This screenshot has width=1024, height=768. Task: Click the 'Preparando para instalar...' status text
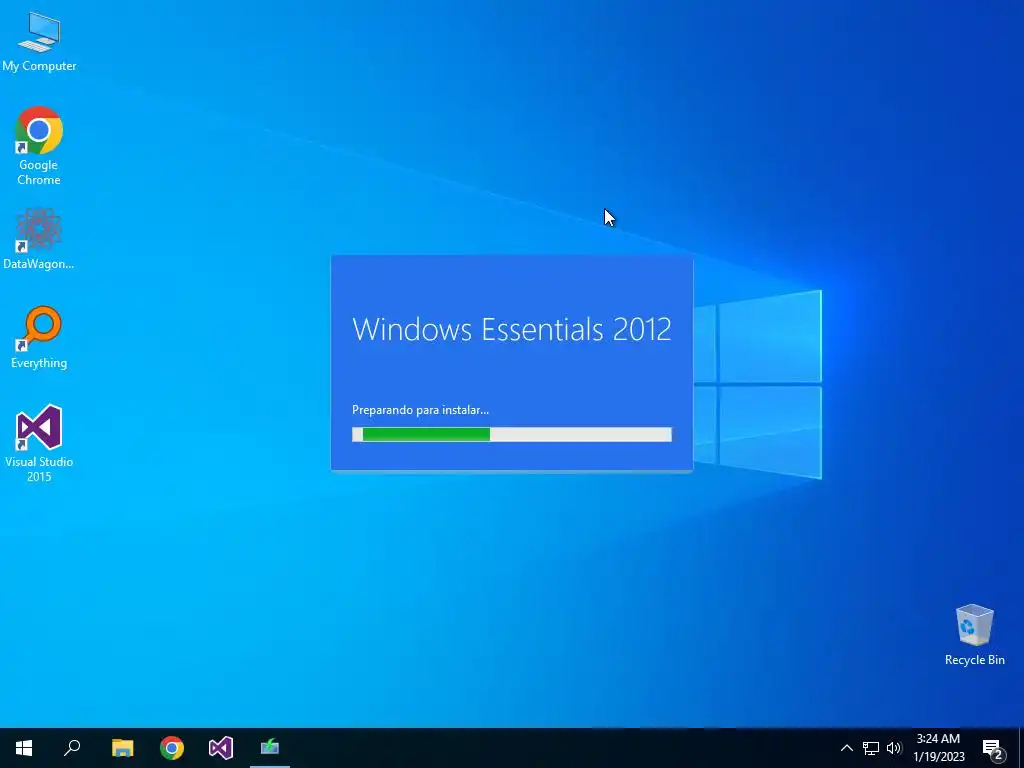(x=421, y=410)
